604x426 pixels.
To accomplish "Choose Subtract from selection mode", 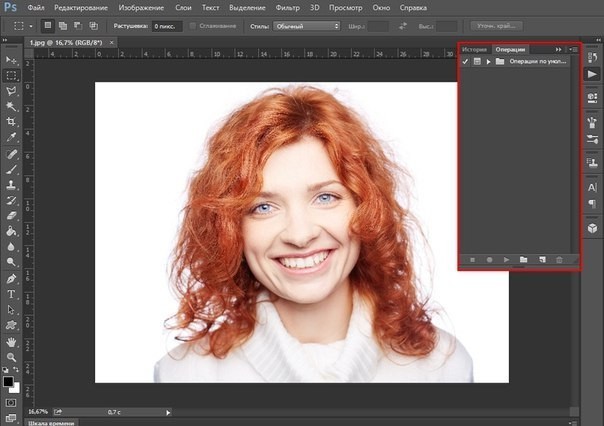I will click(x=78, y=26).
